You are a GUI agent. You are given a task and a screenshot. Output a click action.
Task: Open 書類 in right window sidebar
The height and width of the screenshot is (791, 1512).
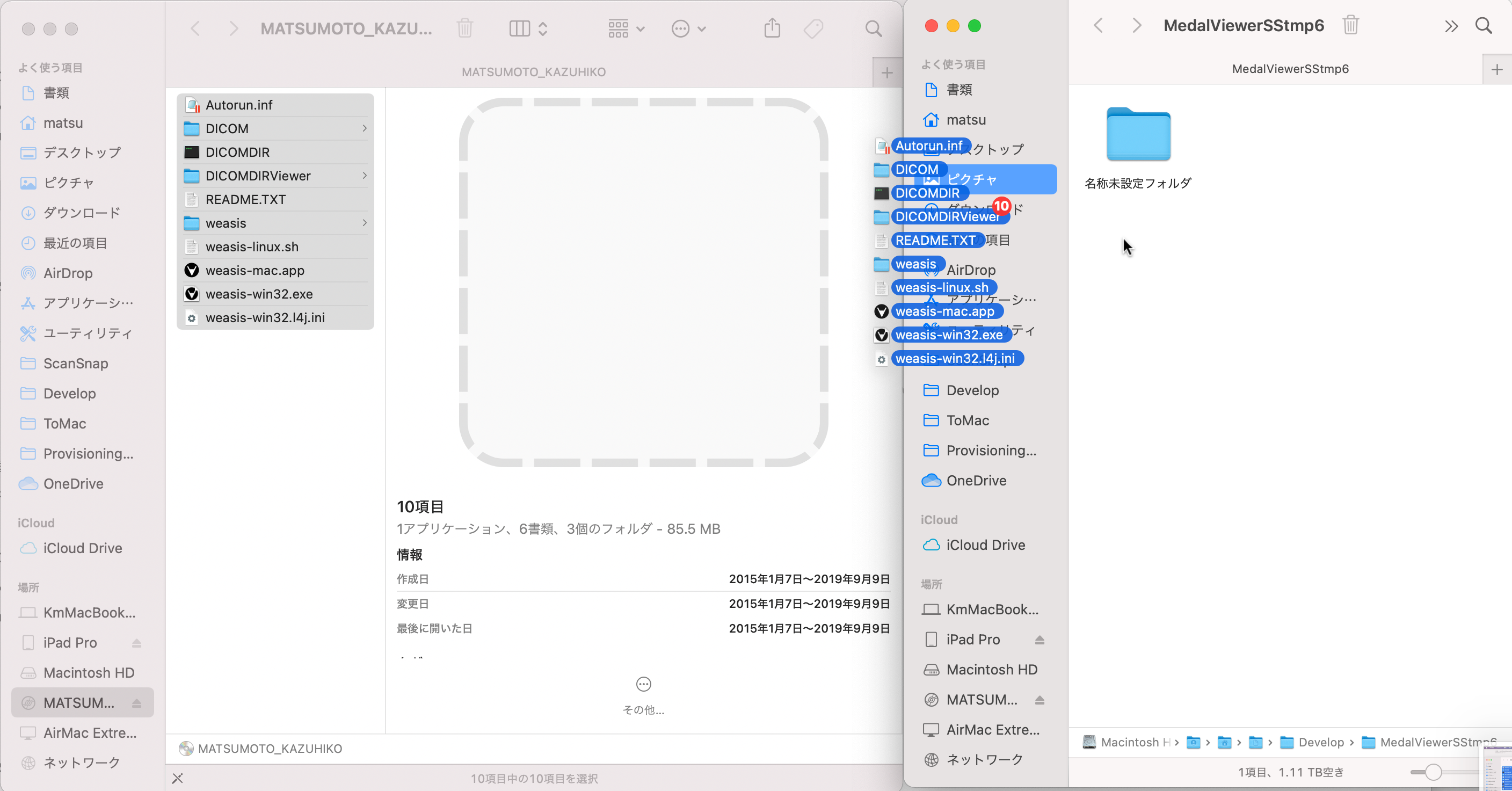[986, 89]
